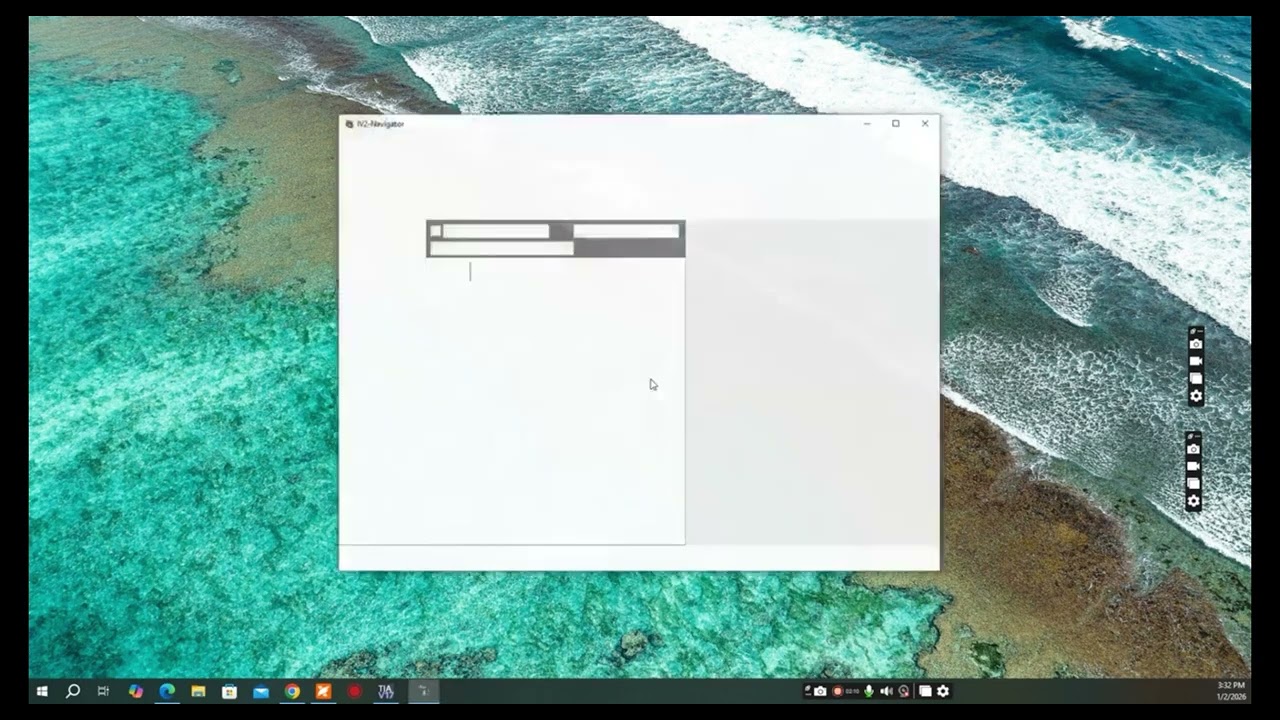Screen dimensions: 1280x720
Task: Click the IV2-Navigator title bar icon
Action: coord(349,124)
